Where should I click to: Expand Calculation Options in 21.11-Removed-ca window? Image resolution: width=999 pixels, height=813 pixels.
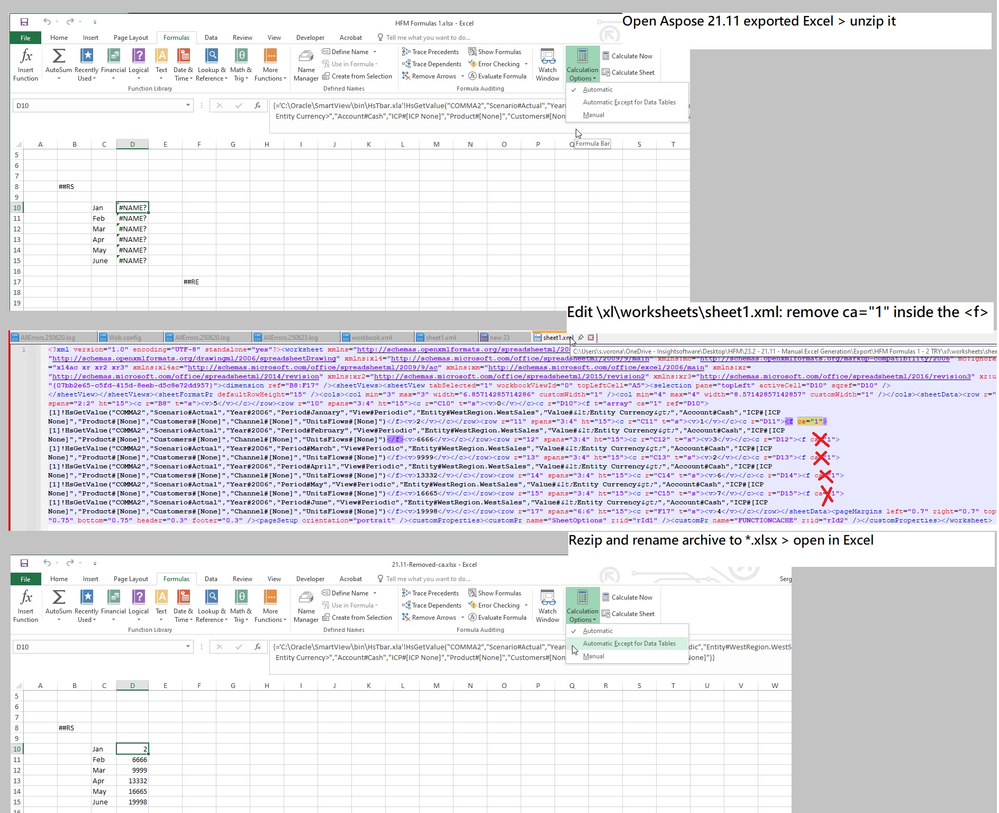582,606
